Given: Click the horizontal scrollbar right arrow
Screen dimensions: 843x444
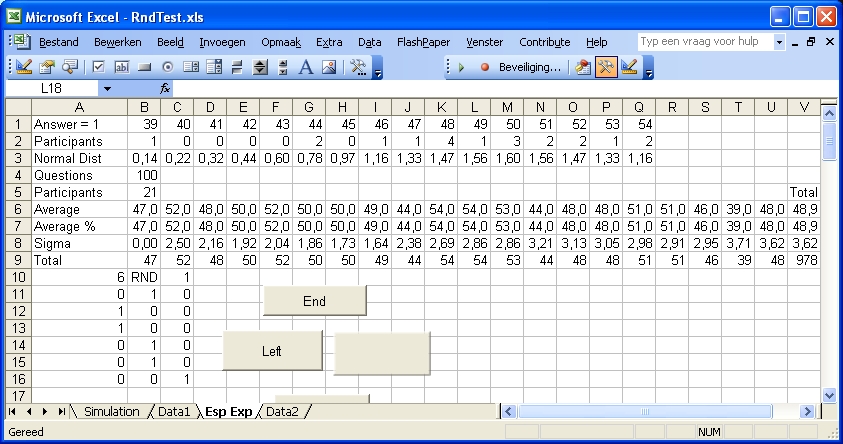Looking at the screenshot, I should (806, 412).
